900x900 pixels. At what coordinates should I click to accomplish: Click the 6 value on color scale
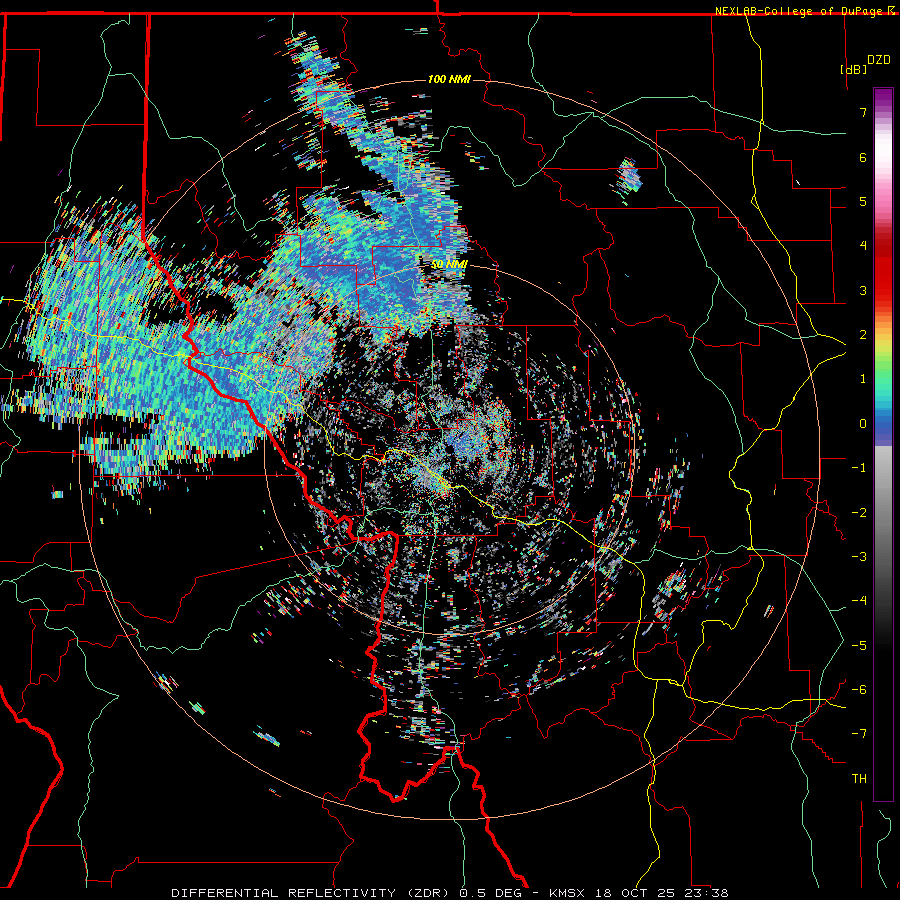pos(863,157)
